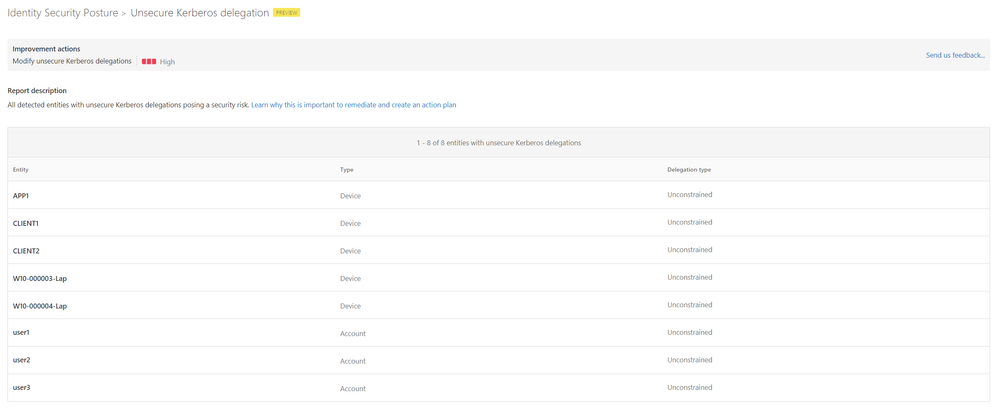Open the user2 account entity

pos(21,360)
